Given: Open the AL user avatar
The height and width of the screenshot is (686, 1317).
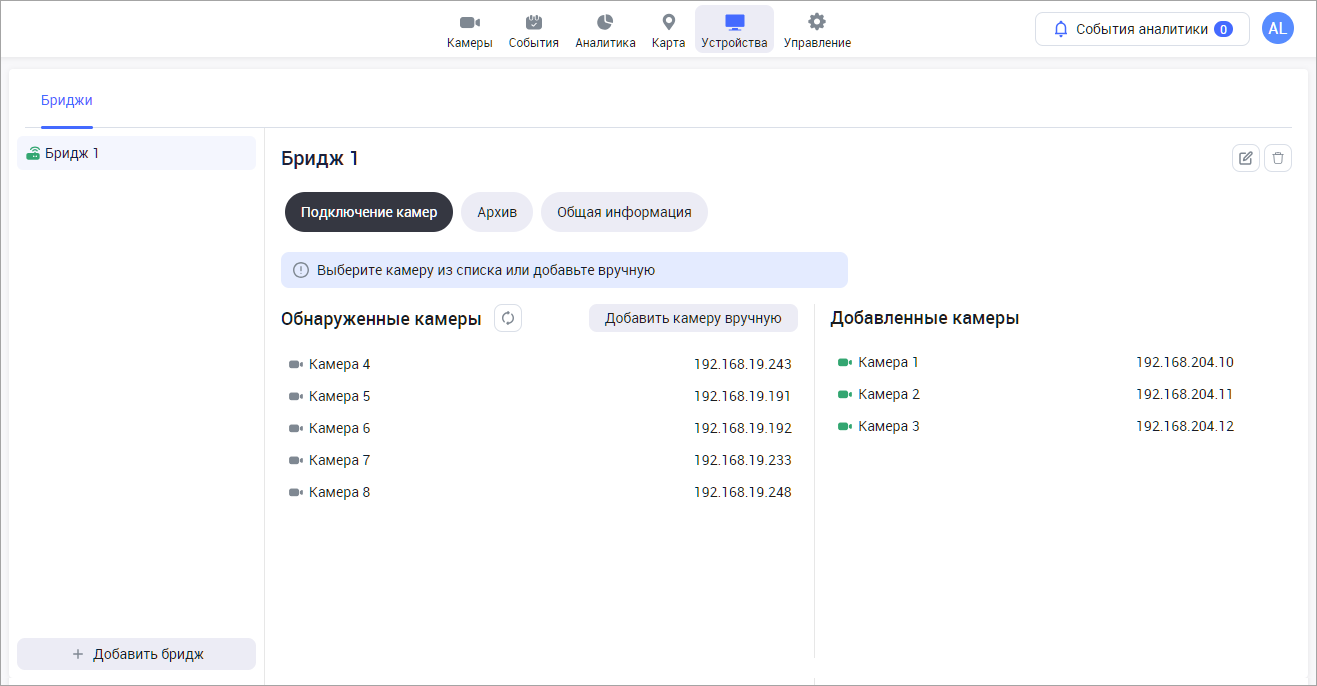Looking at the screenshot, I should (x=1277, y=29).
